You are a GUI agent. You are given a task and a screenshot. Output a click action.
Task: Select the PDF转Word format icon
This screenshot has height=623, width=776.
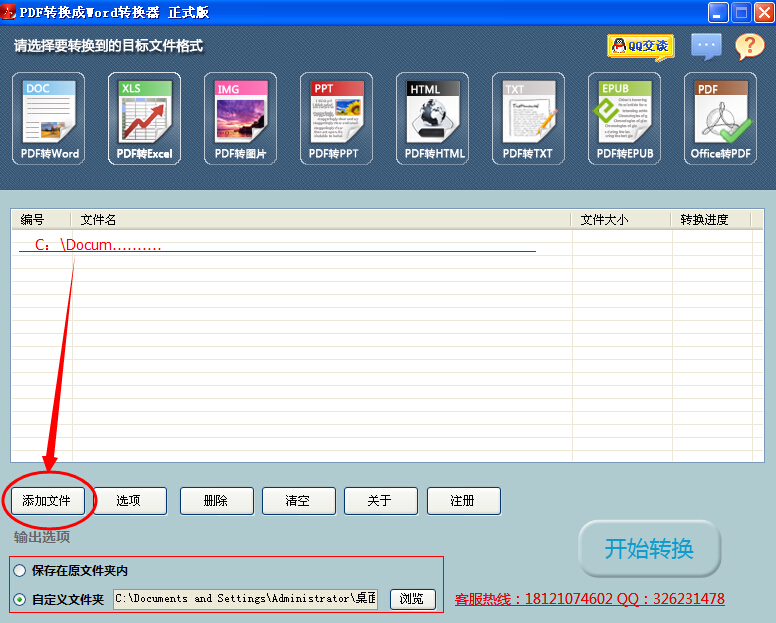48,118
